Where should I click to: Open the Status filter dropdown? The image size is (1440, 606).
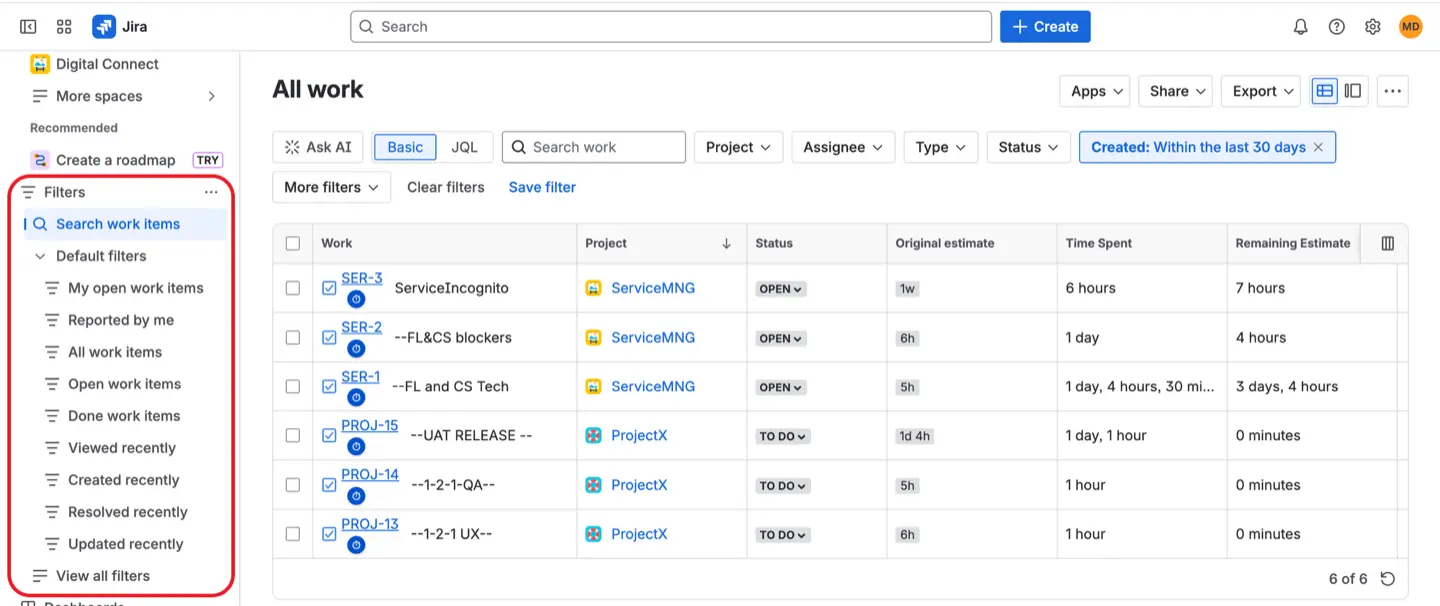point(1028,147)
